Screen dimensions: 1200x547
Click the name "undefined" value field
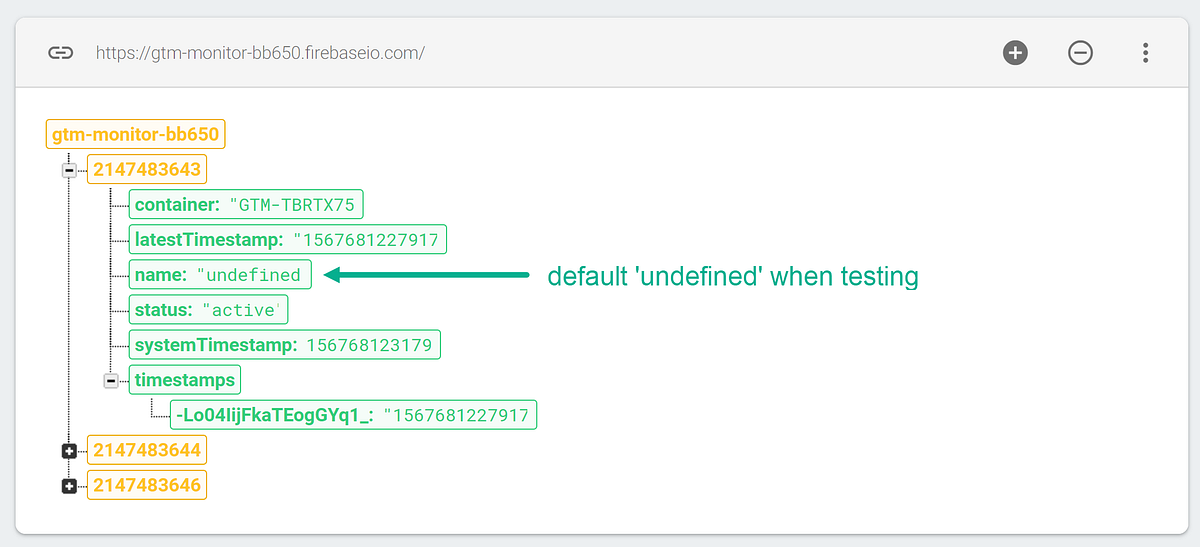(221, 274)
